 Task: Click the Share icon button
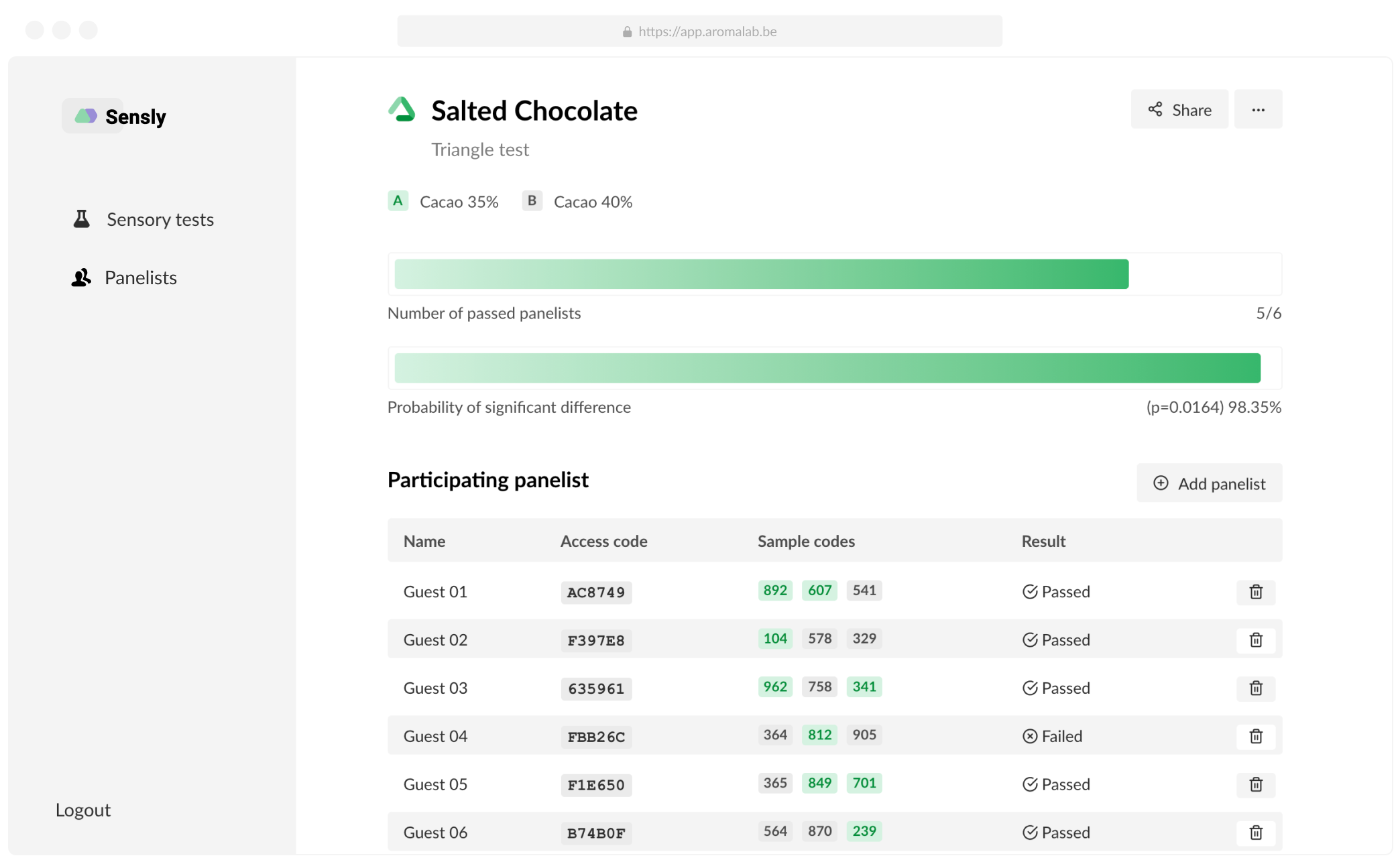(x=1155, y=109)
